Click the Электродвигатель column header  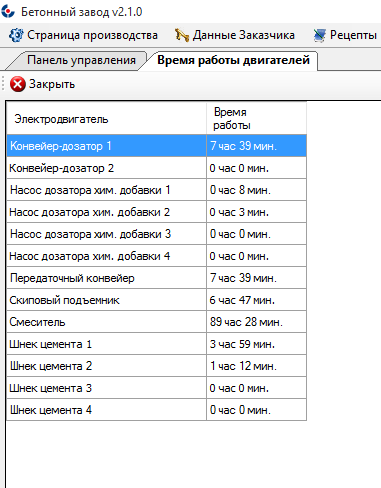(106, 119)
